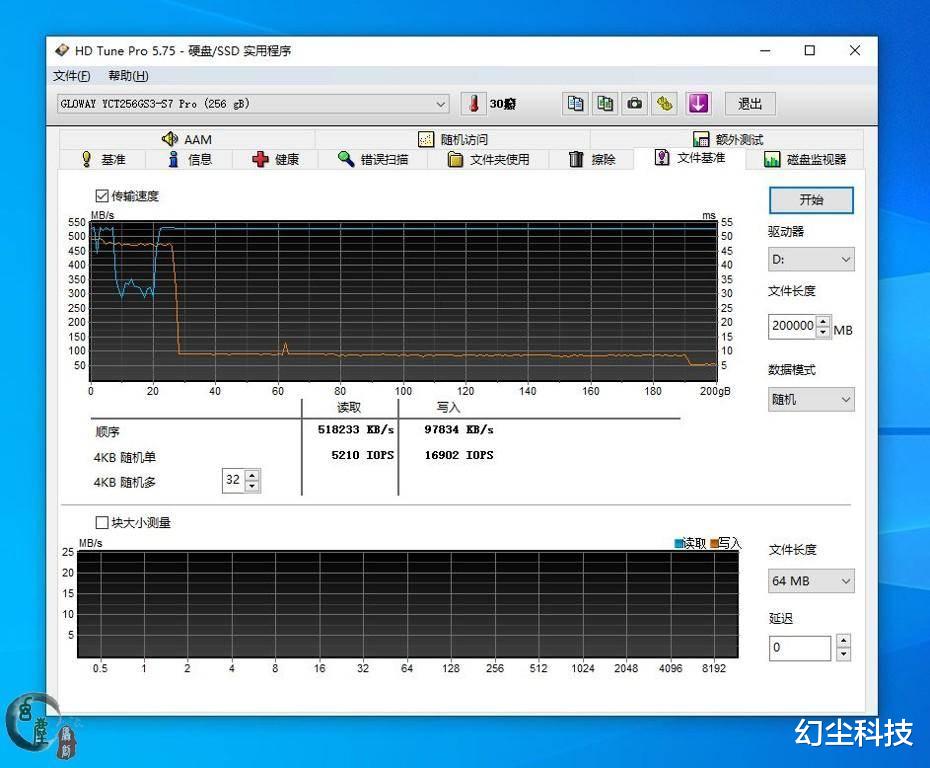Screen dimensions: 930x768
Task: Switch to the 错误扫描 tab
Action: (x=372, y=160)
